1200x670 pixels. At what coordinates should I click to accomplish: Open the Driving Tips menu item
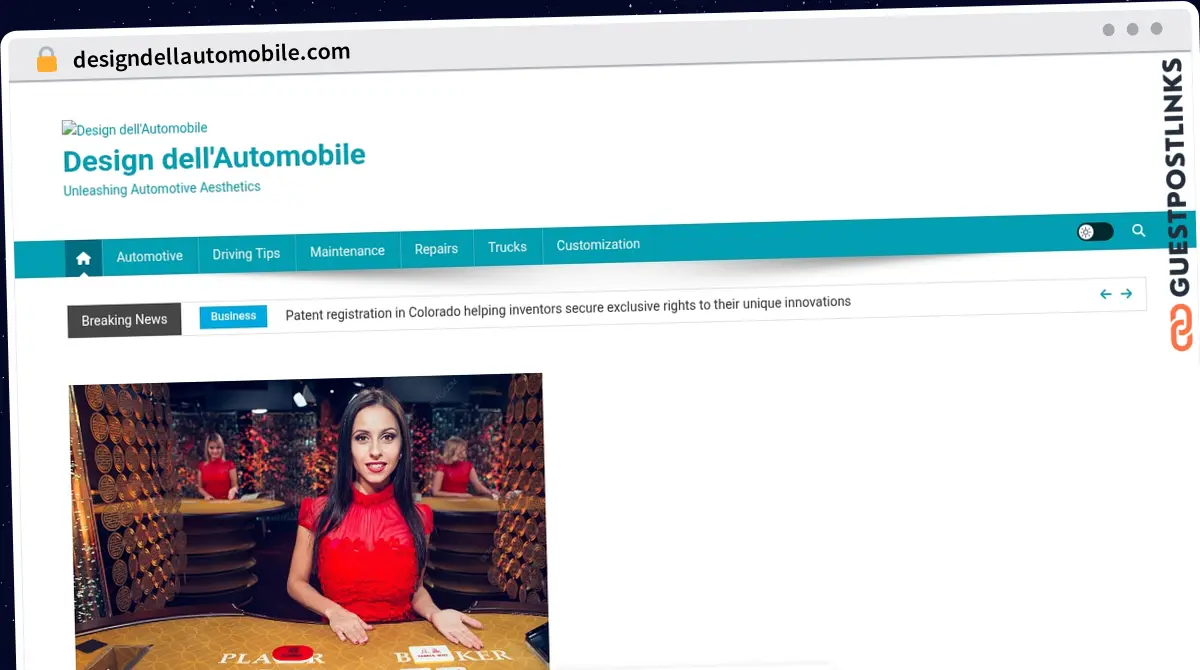pyautogui.click(x=246, y=253)
